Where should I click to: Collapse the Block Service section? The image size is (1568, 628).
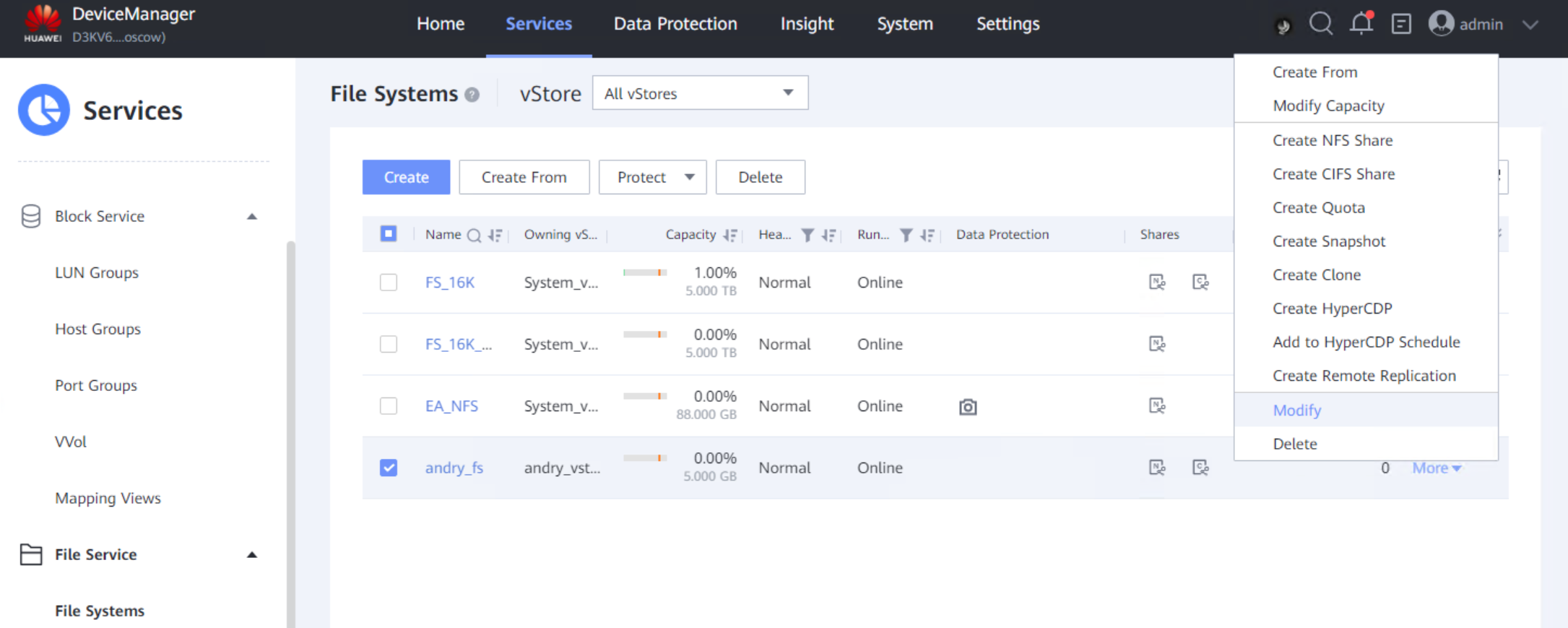[251, 216]
